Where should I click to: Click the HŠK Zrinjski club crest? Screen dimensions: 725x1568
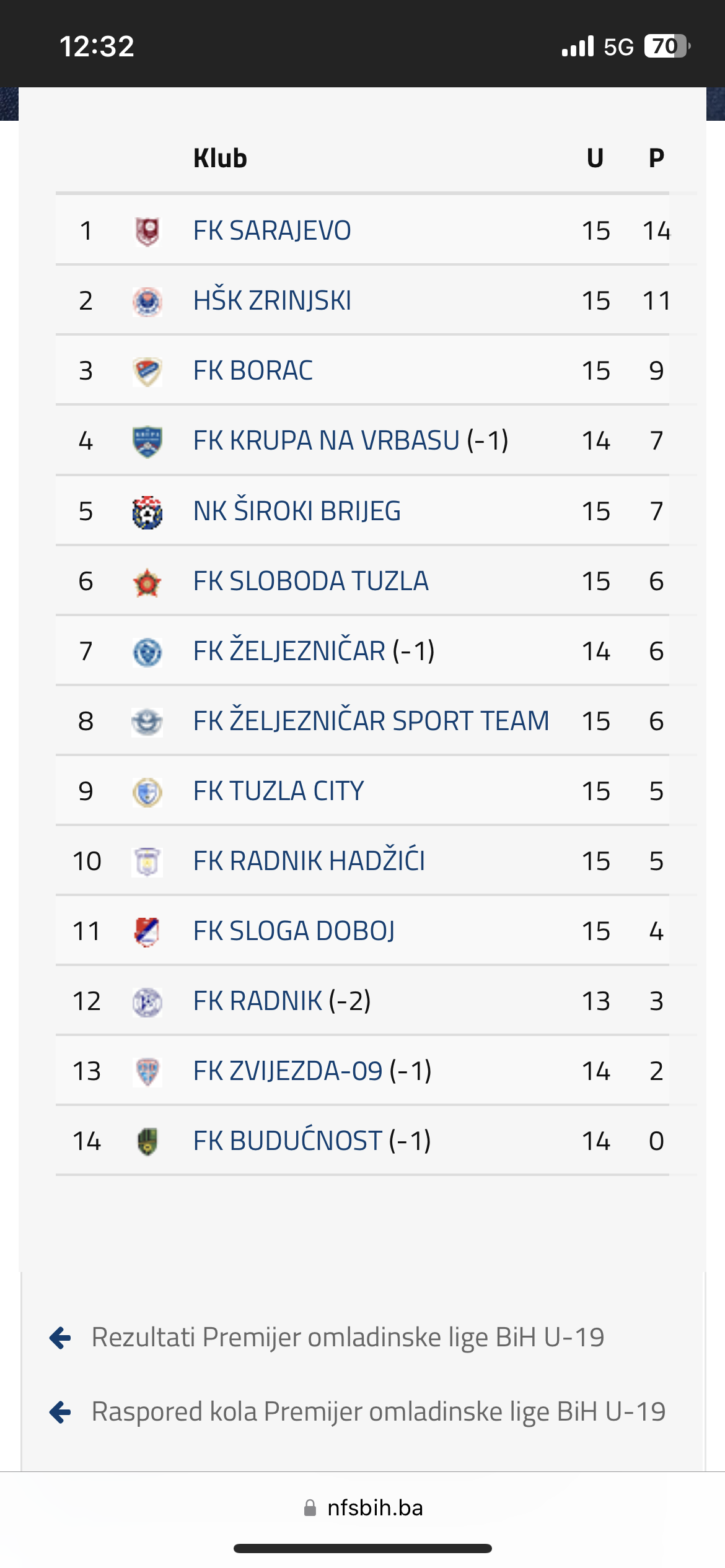click(147, 302)
